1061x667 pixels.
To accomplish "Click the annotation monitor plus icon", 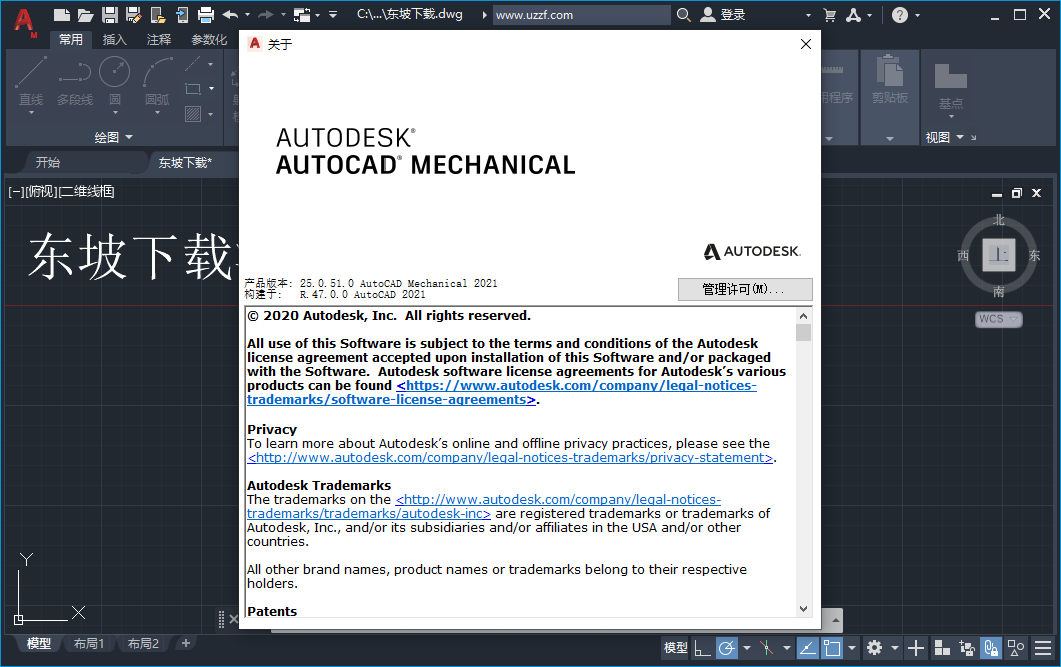I will point(916,648).
